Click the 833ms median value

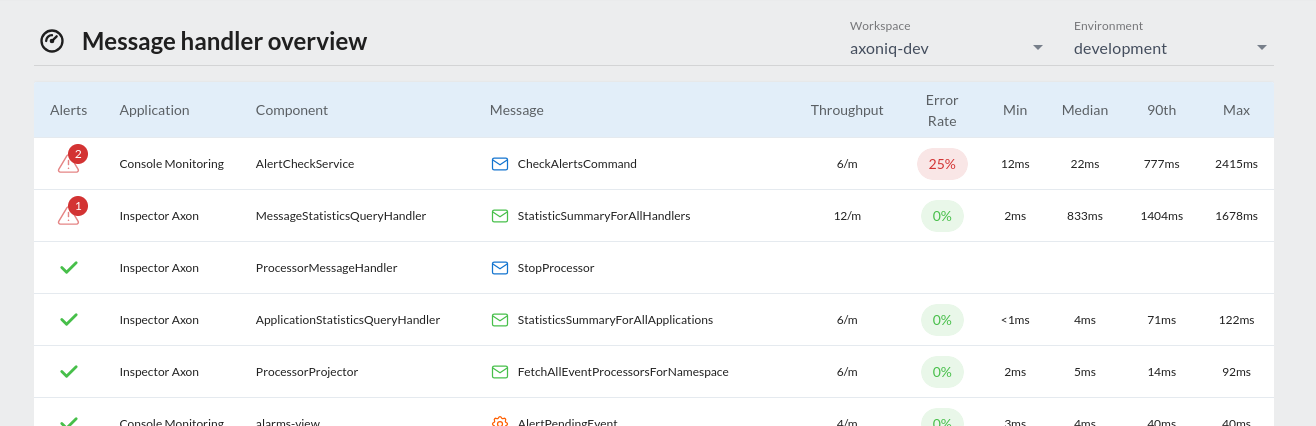coord(1085,216)
